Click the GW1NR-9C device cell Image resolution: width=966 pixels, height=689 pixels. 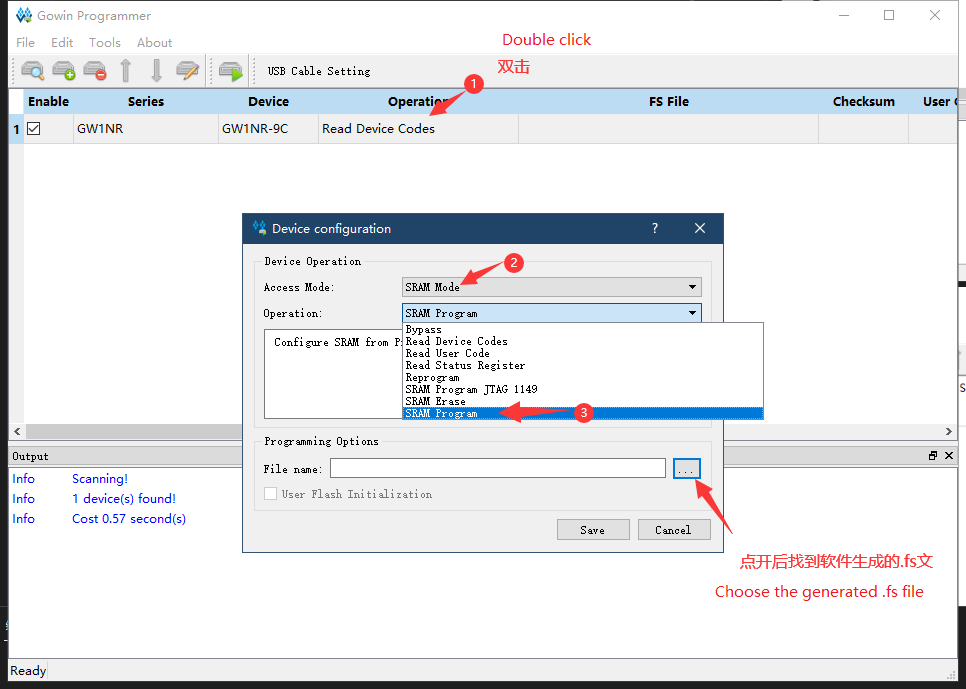[x=269, y=129]
